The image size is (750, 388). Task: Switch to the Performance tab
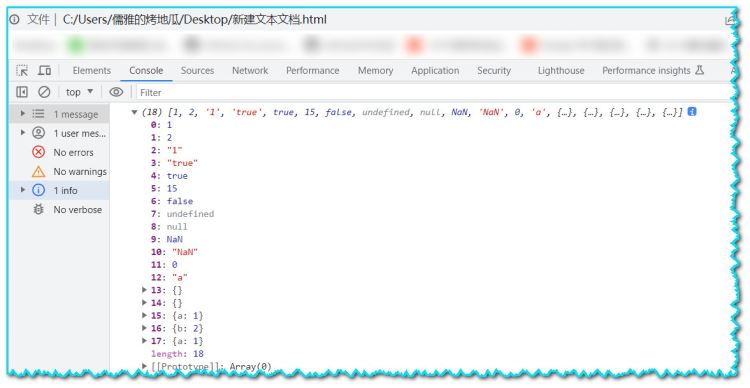click(x=312, y=70)
